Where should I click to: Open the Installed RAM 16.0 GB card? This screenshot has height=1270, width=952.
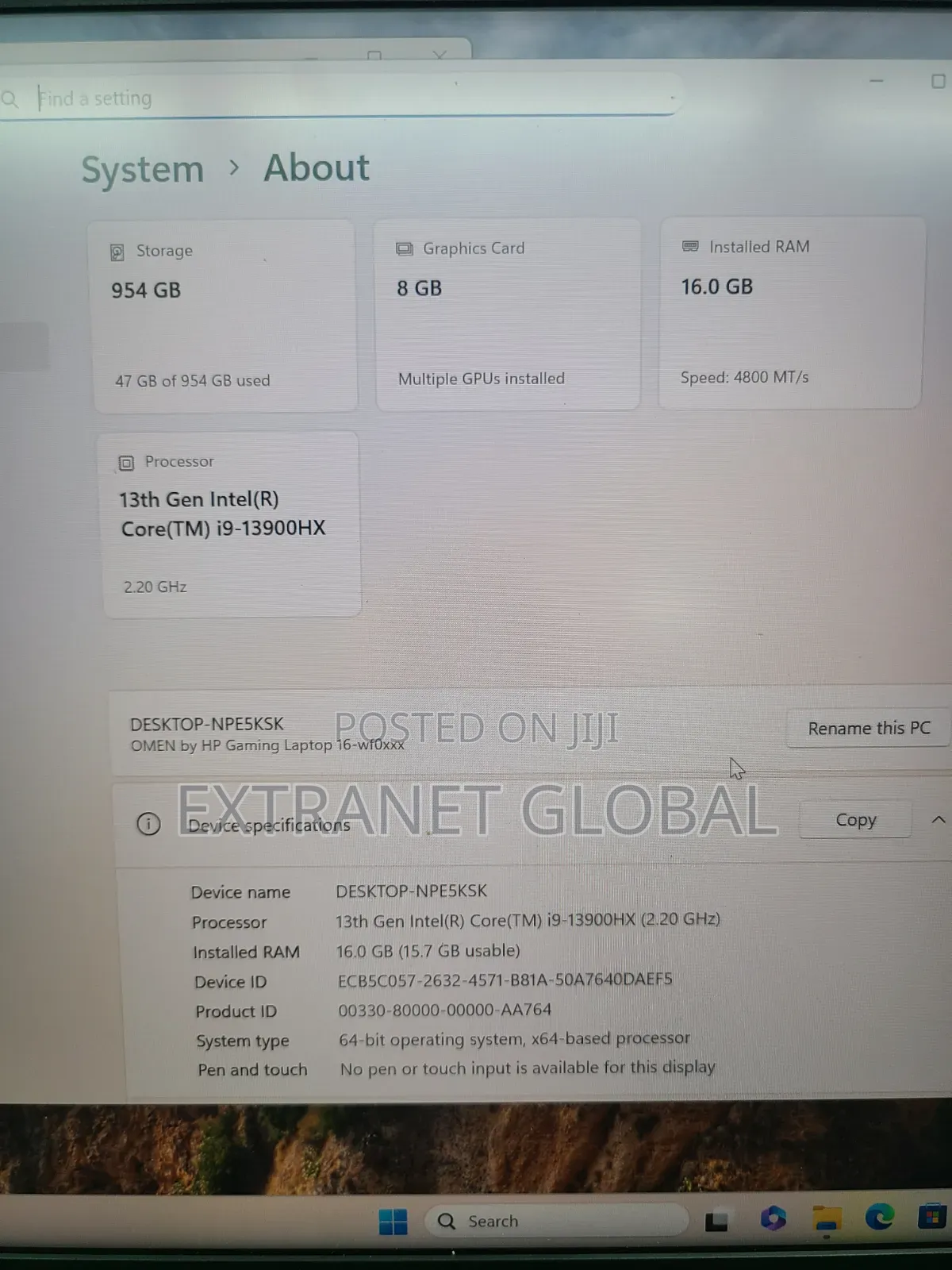pos(792,313)
